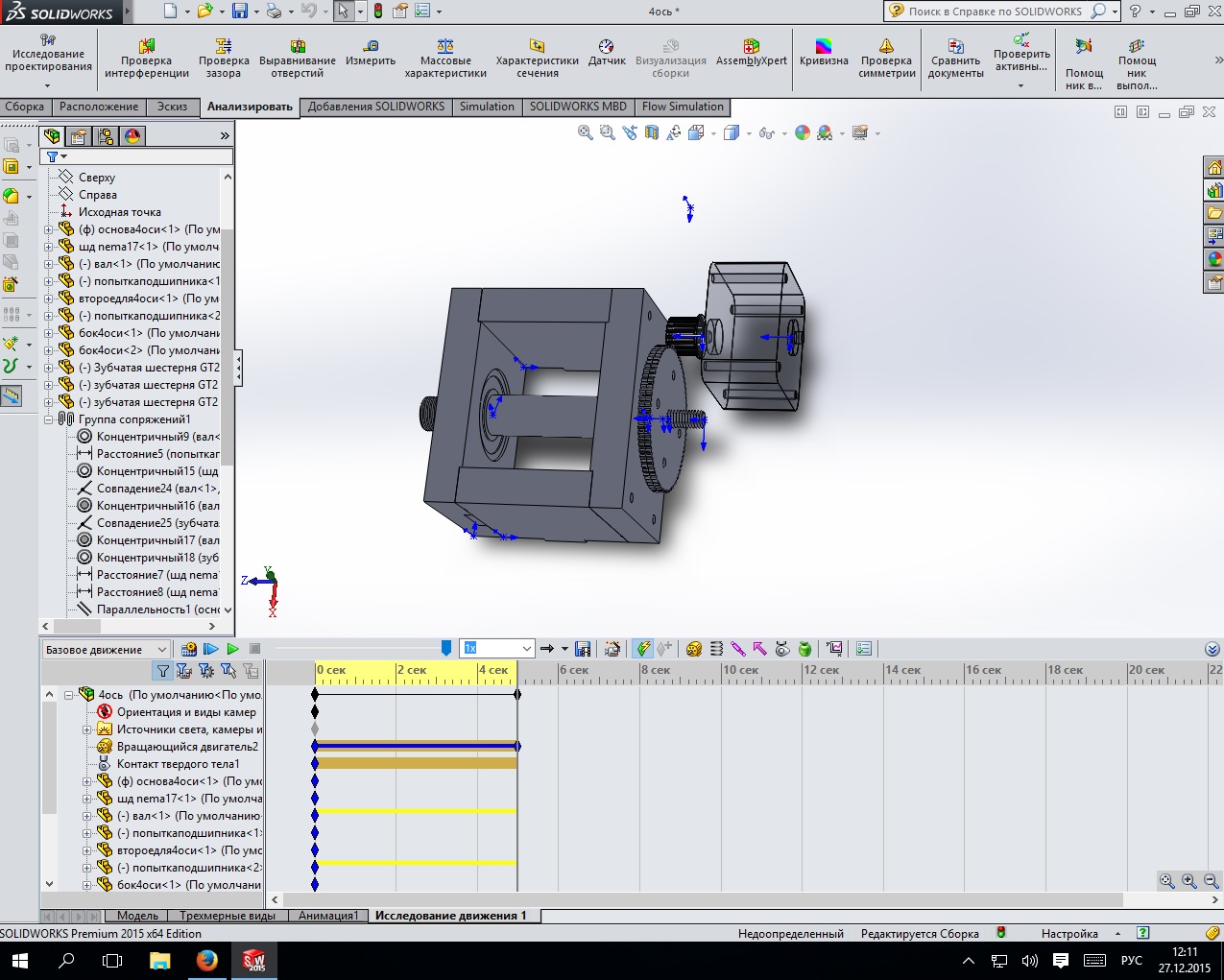Toggle the funnel filter in MotionManager tree
The width and height of the screenshot is (1224, 980).
click(162, 671)
